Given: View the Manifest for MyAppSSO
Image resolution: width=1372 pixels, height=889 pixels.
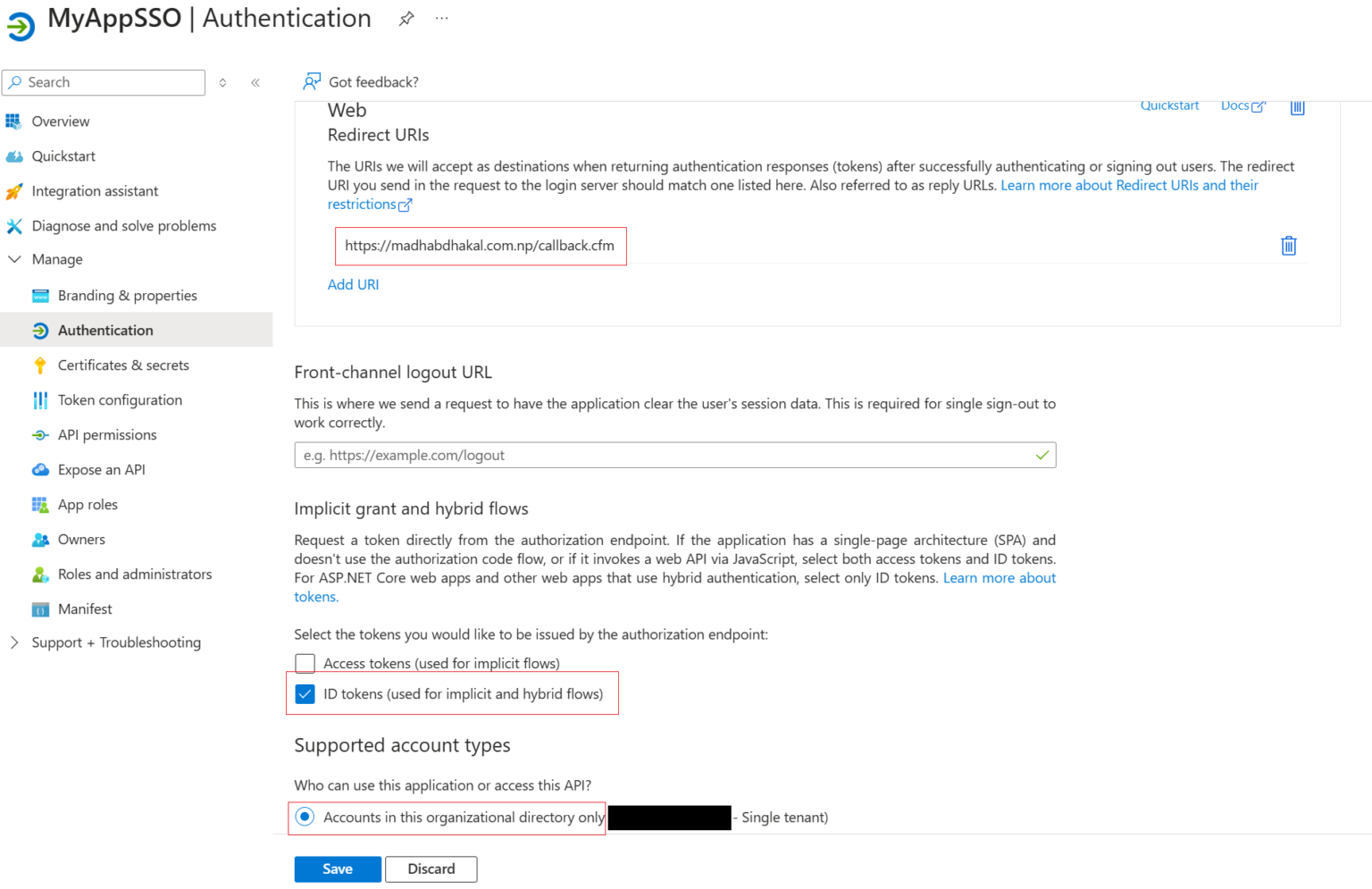Looking at the screenshot, I should pos(84,608).
